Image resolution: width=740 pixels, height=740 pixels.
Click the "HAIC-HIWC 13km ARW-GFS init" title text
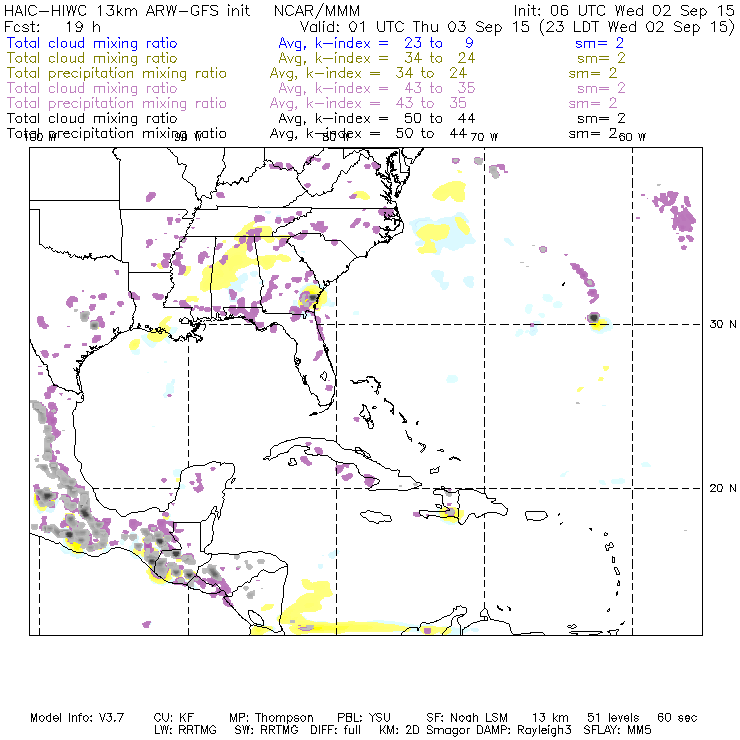click(127, 10)
